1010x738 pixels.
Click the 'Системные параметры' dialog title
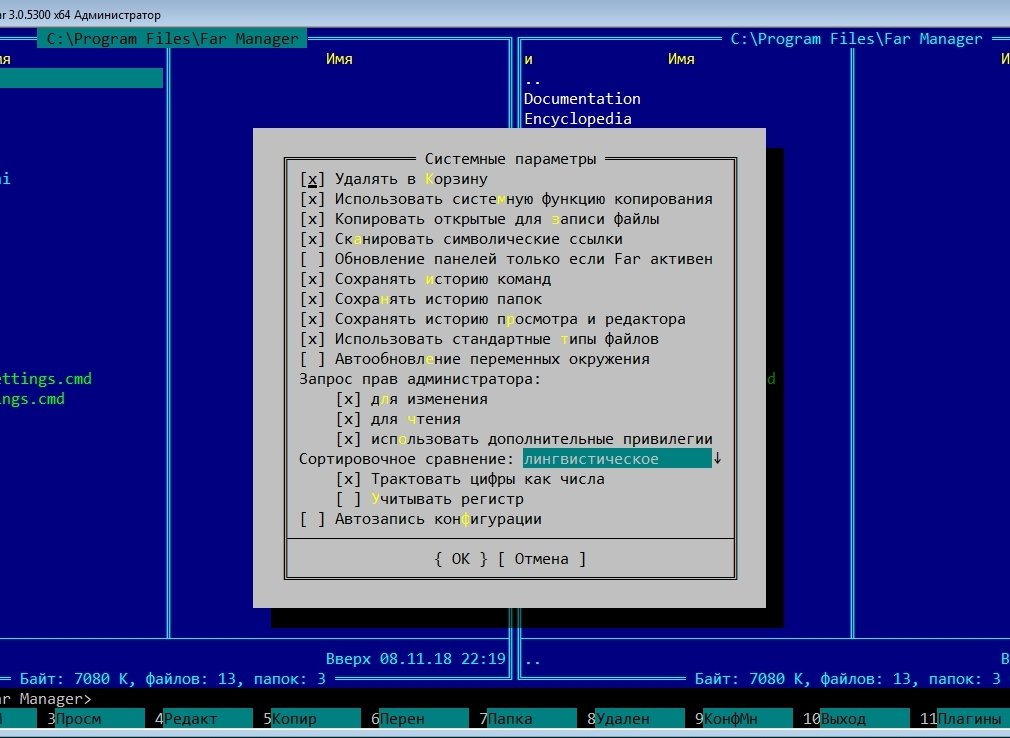point(510,158)
